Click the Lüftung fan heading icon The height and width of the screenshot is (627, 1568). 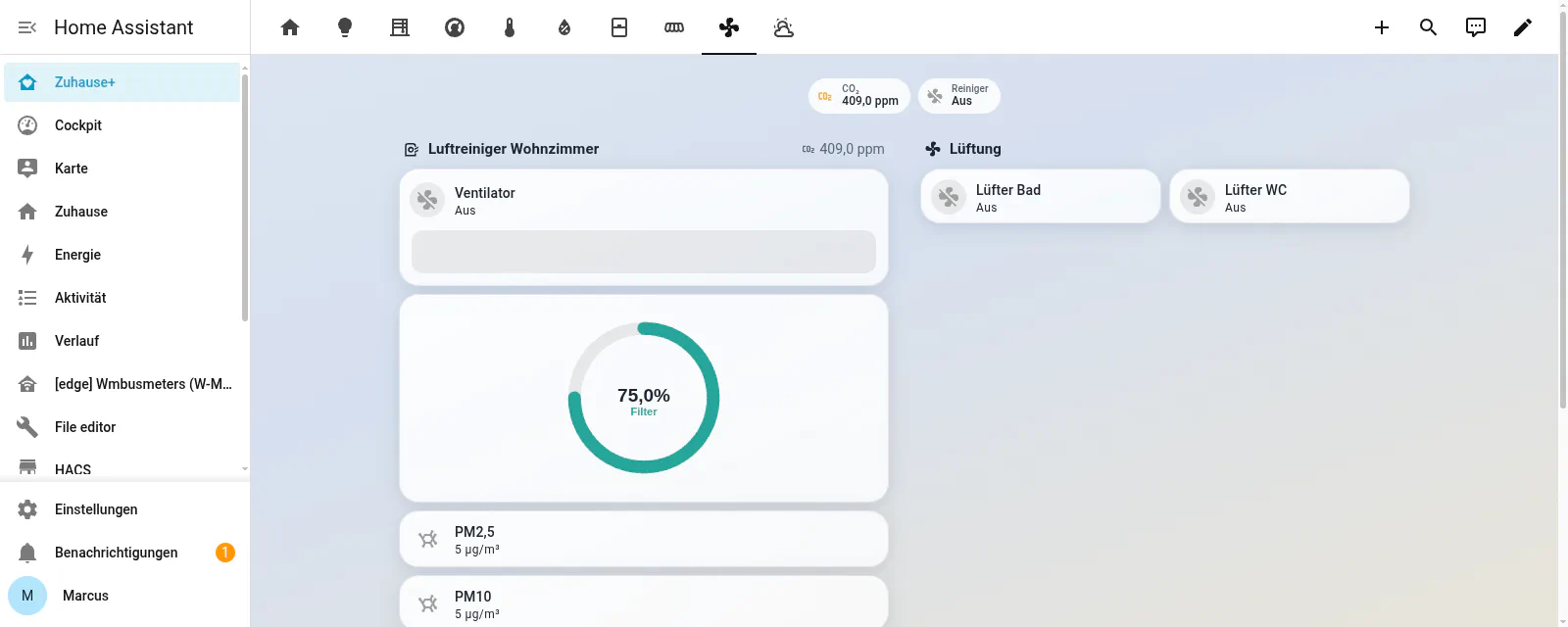pos(933,149)
